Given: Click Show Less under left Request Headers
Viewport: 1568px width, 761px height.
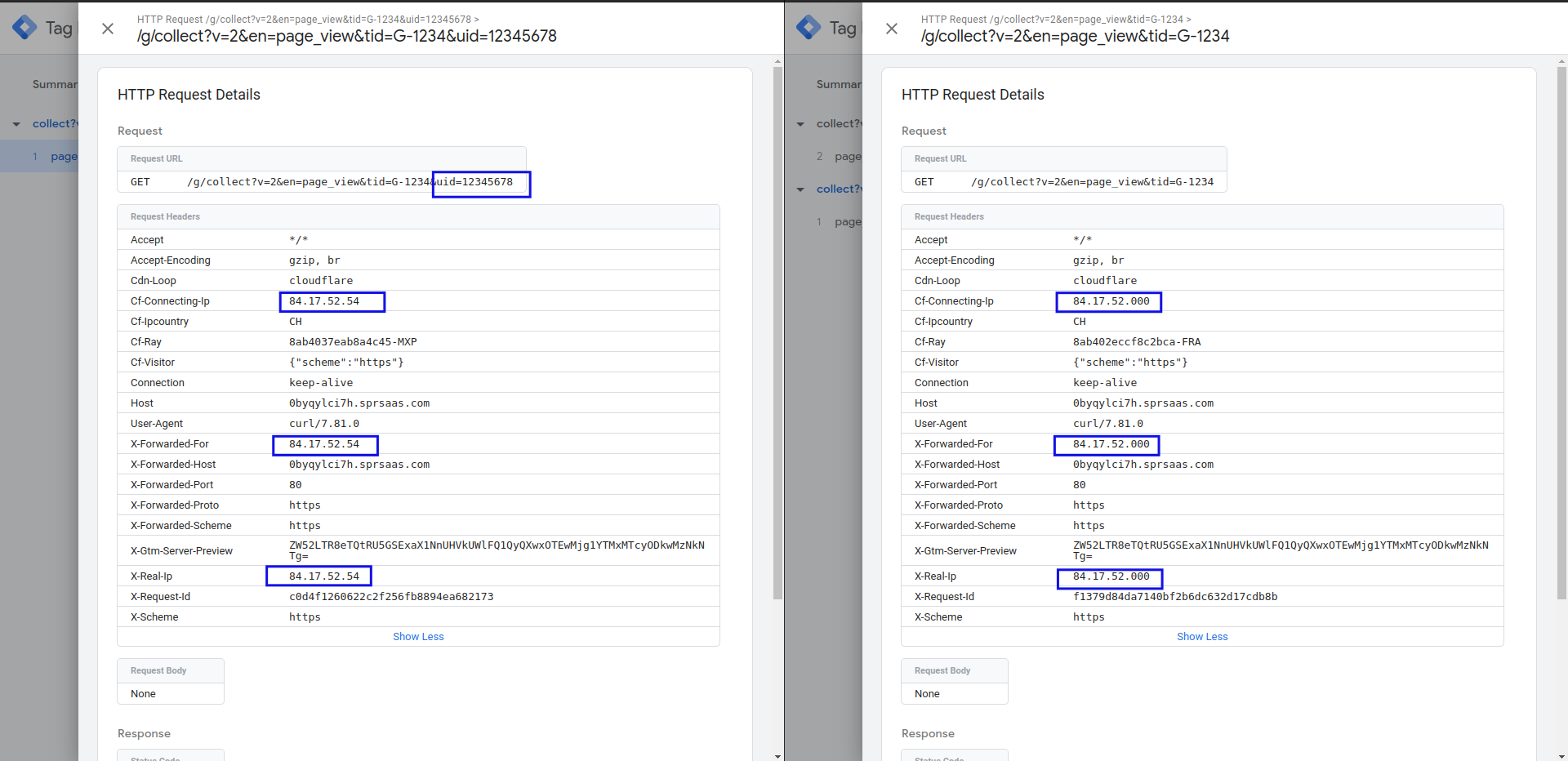Looking at the screenshot, I should (x=418, y=636).
